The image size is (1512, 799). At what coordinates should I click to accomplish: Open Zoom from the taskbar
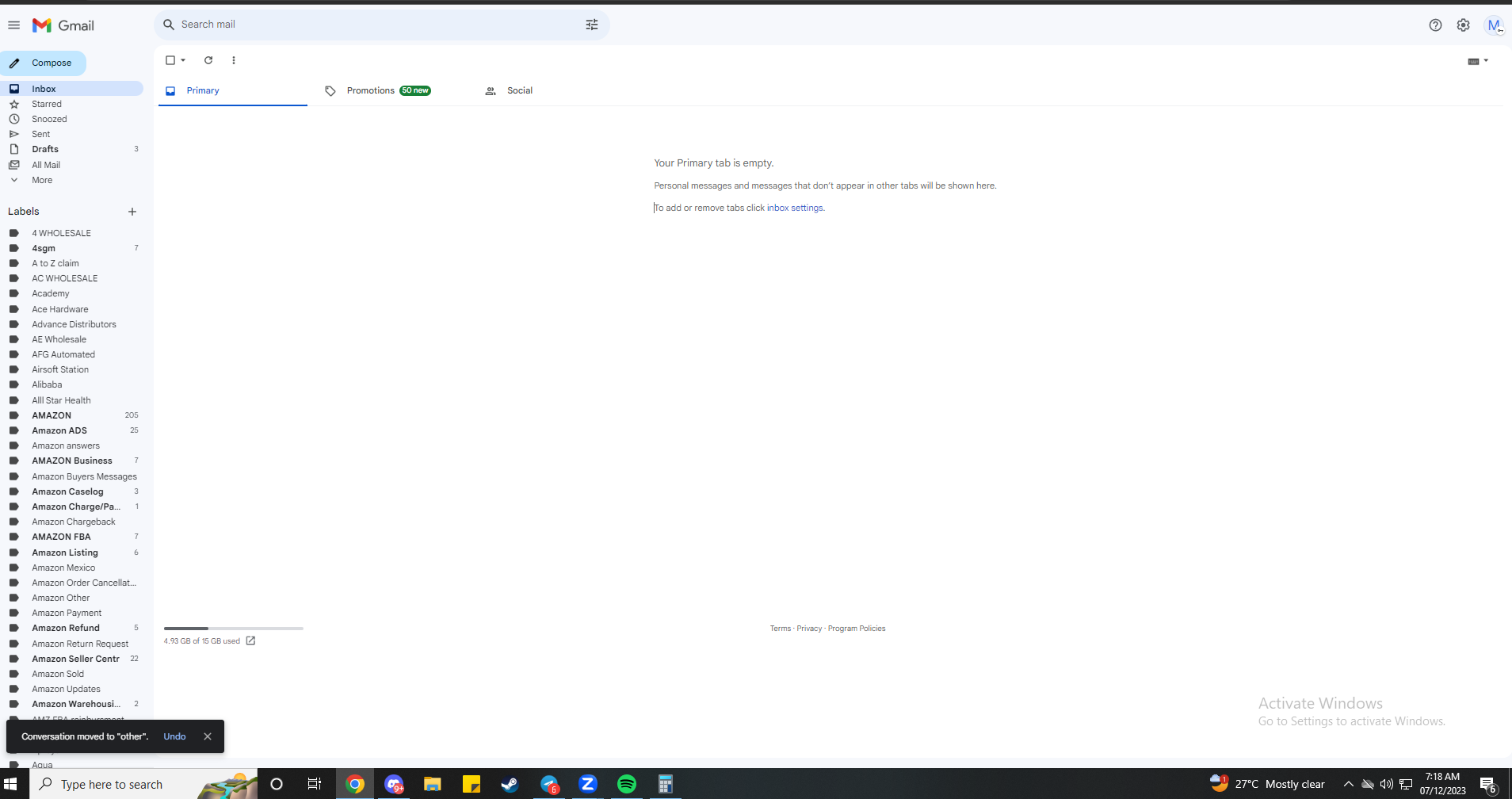coord(588,784)
